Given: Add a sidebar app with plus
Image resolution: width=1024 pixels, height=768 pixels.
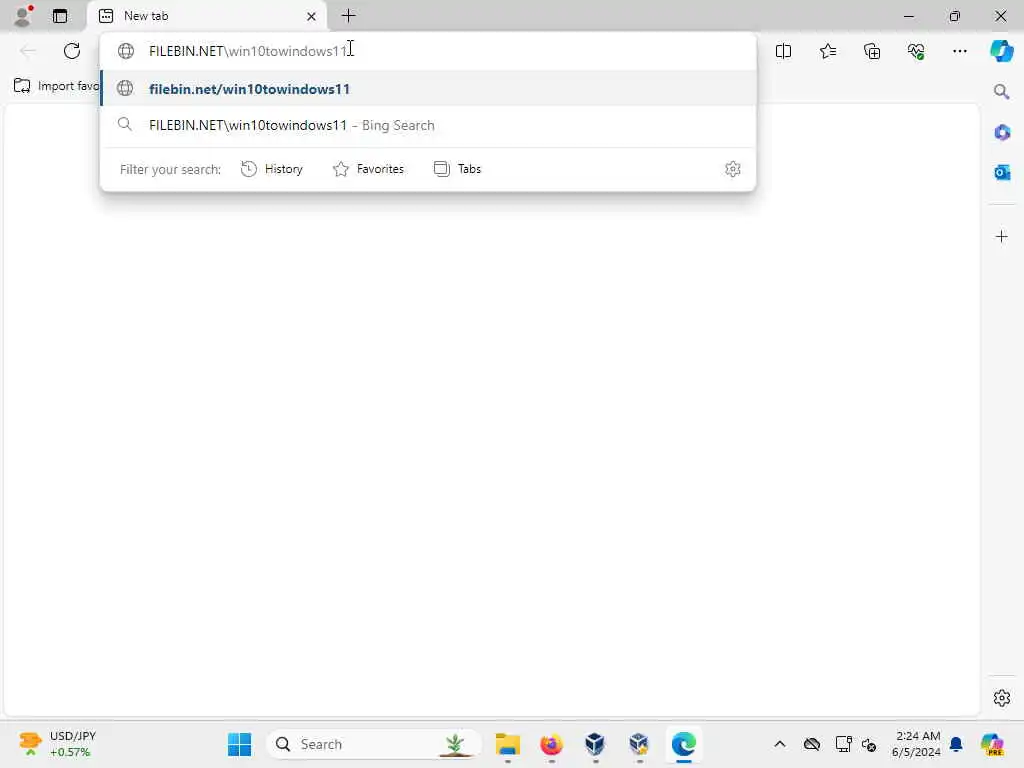Looking at the screenshot, I should pyautogui.click(x=1002, y=236).
